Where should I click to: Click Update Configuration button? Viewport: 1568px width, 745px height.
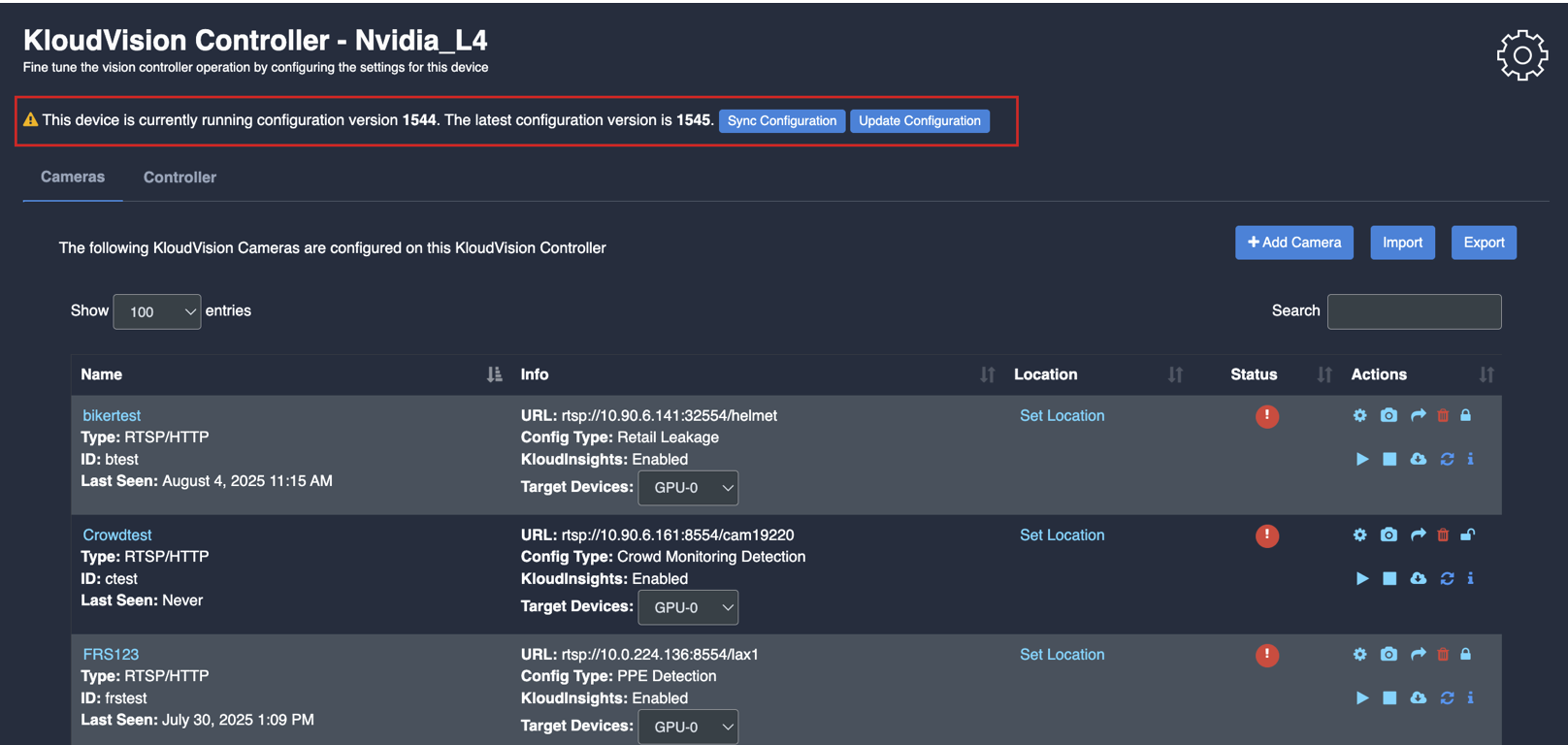920,121
